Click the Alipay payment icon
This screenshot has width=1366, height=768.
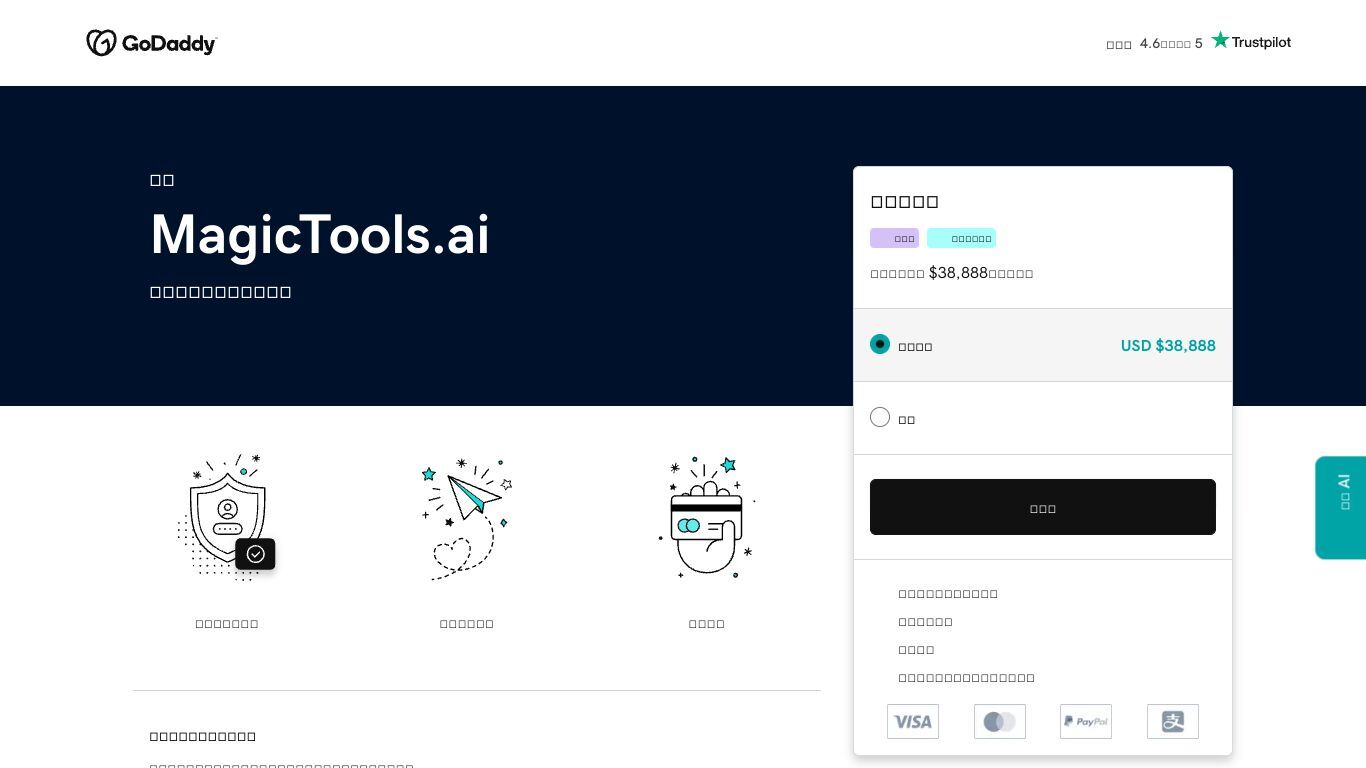[1172, 721]
